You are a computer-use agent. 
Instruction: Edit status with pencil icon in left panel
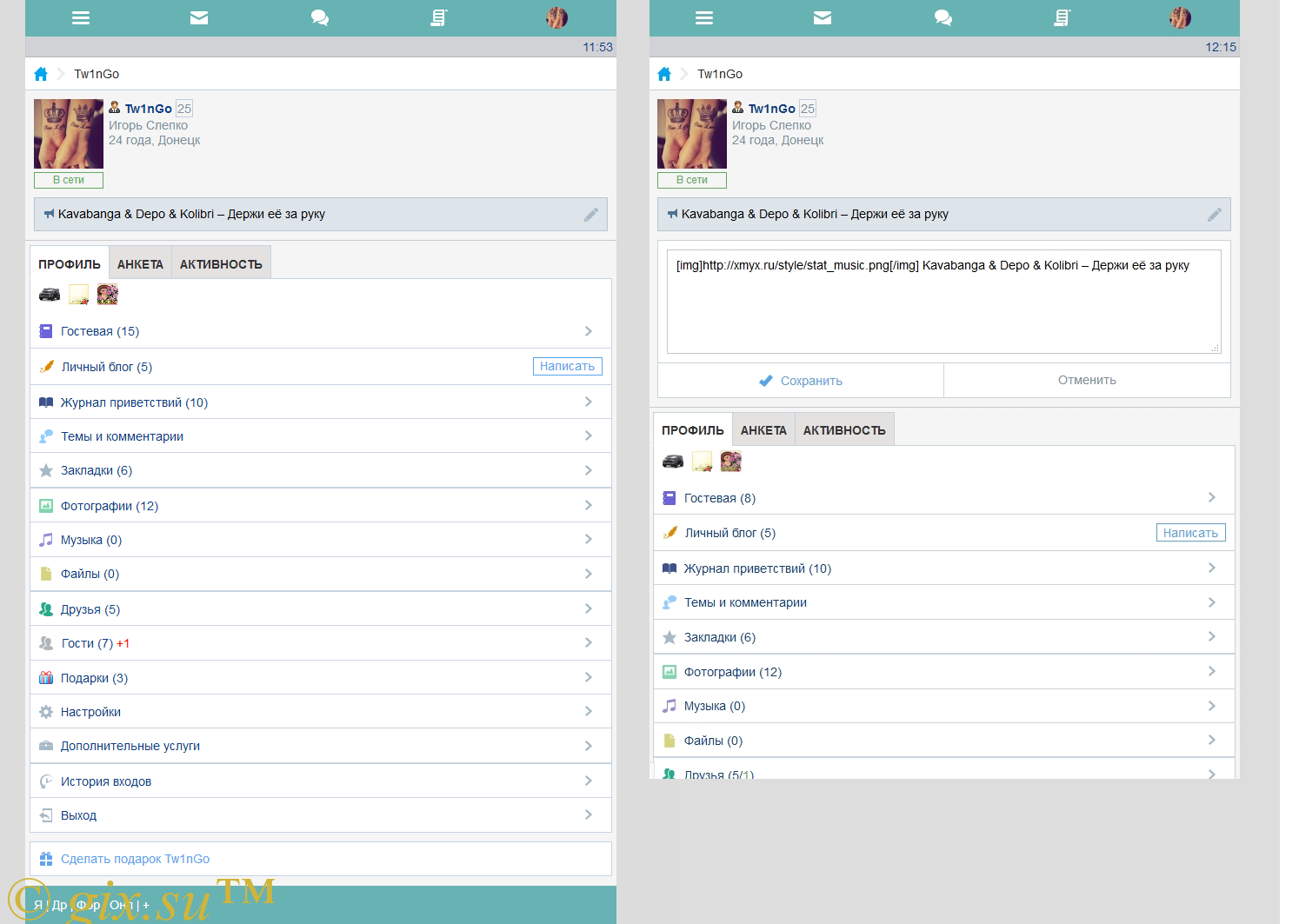(591, 215)
